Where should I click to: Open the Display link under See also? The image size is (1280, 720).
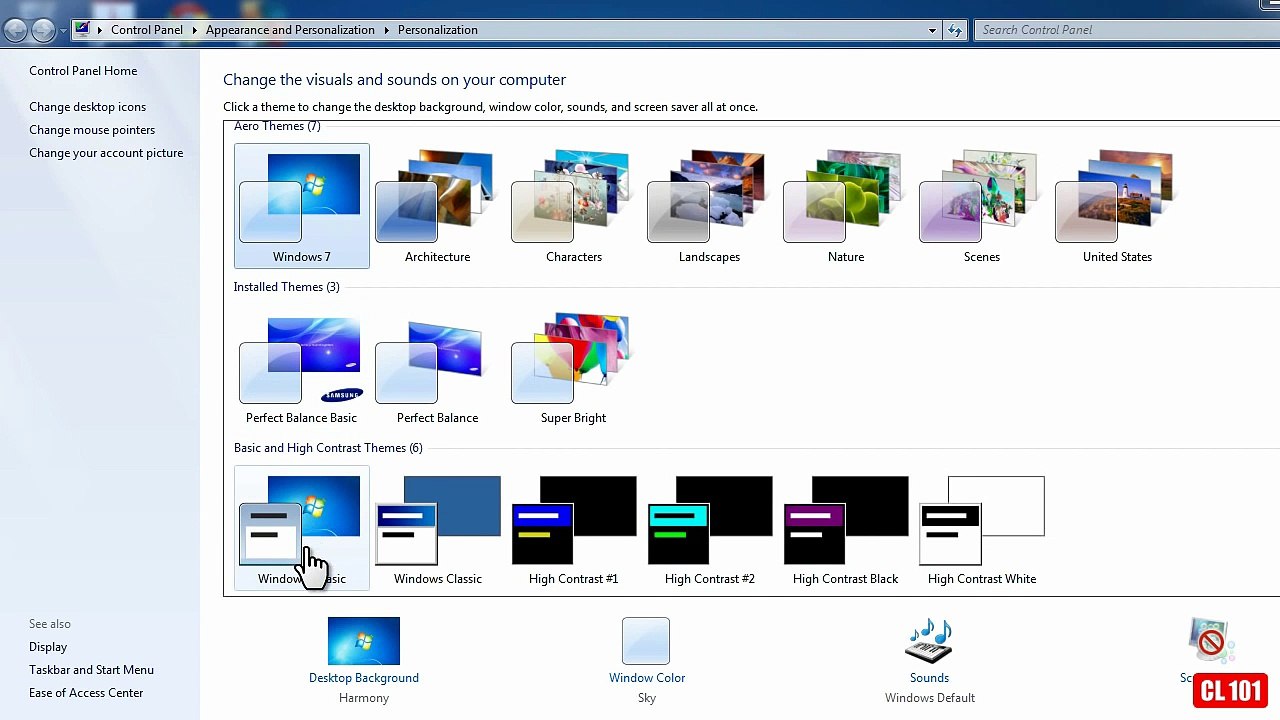coord(48,647)
